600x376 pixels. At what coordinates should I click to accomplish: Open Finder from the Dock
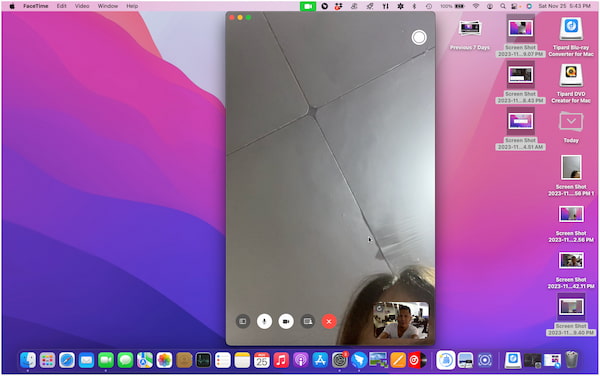pyautogui.click(x=28, y=360)
